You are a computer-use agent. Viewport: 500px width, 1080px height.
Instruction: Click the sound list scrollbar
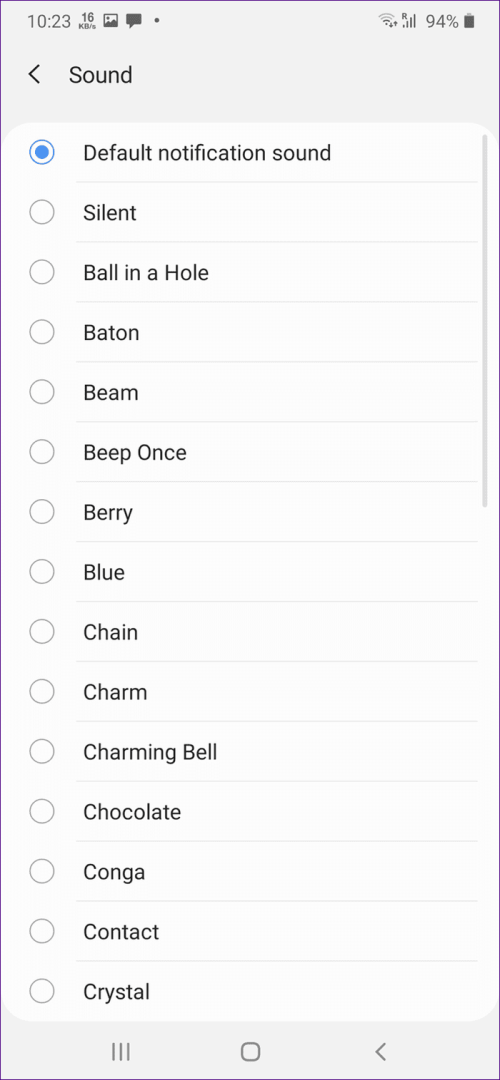pyautogui.click(x=485, y=322)
